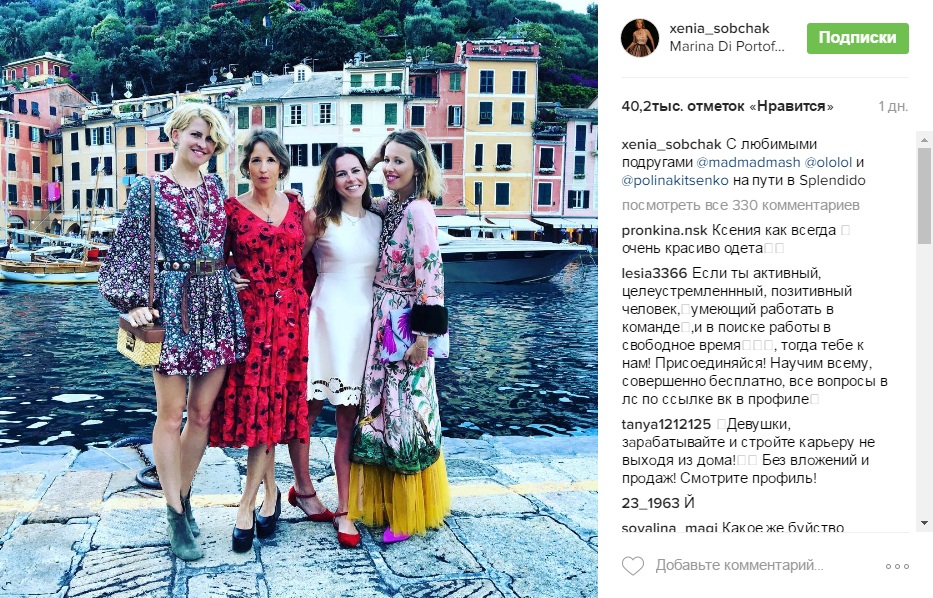Open commenter tanya1212125 profile
Viewport: 933px width, 598px height.
(x=666, y=424)
